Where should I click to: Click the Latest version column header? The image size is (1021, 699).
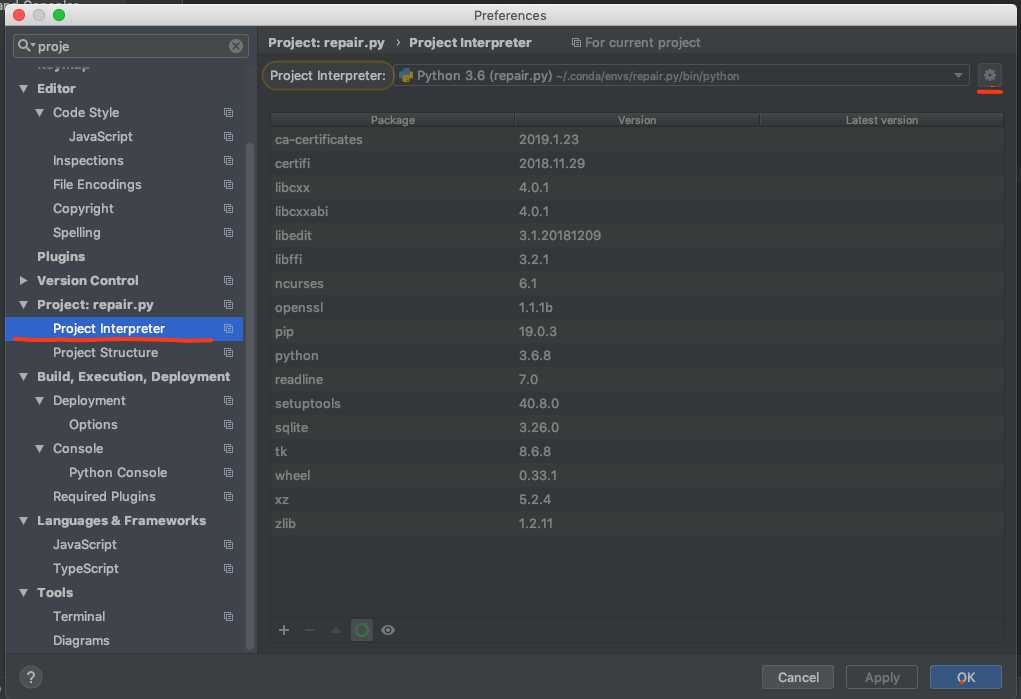tap(882, 120)
